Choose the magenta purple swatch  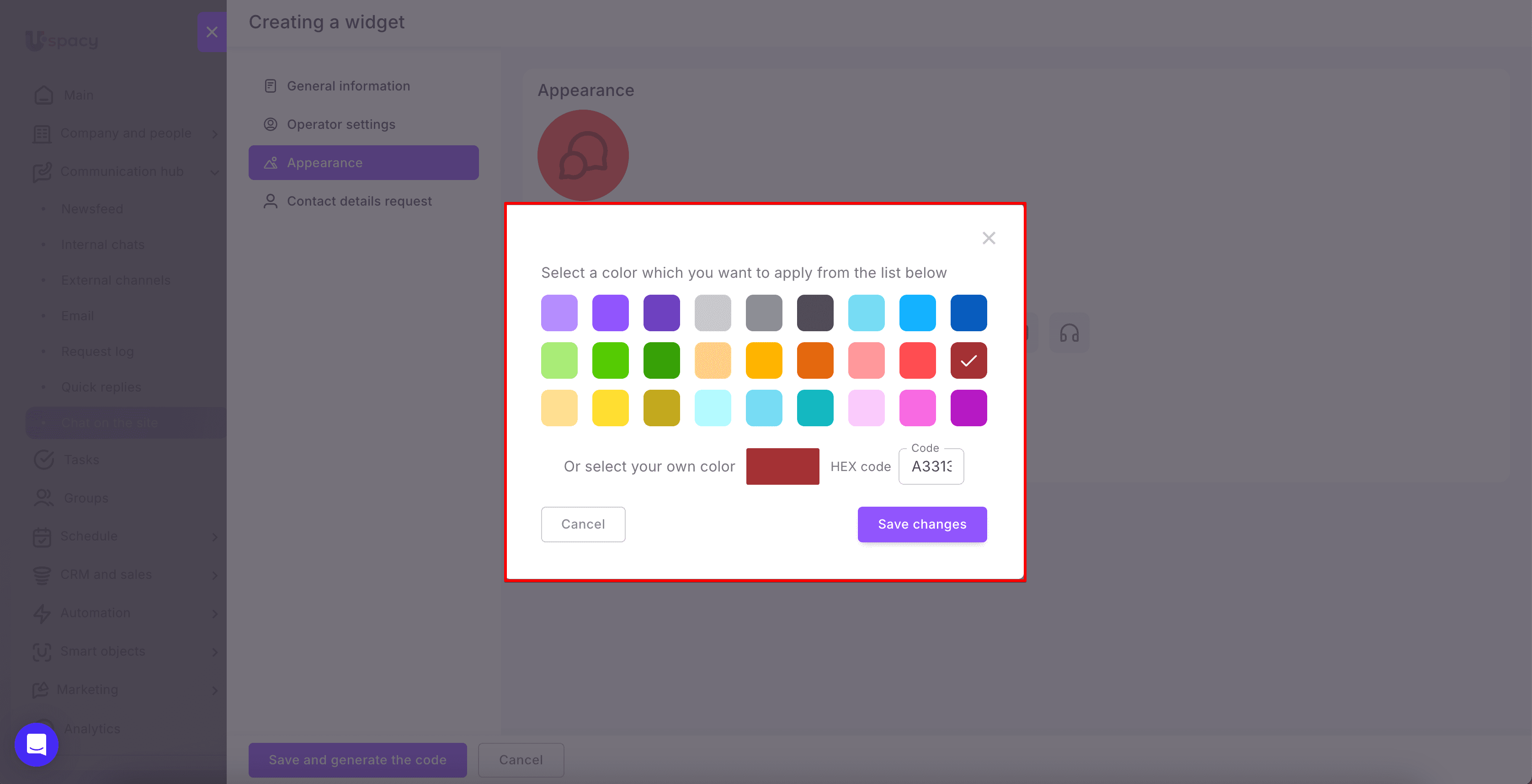[x=968, y=408]
